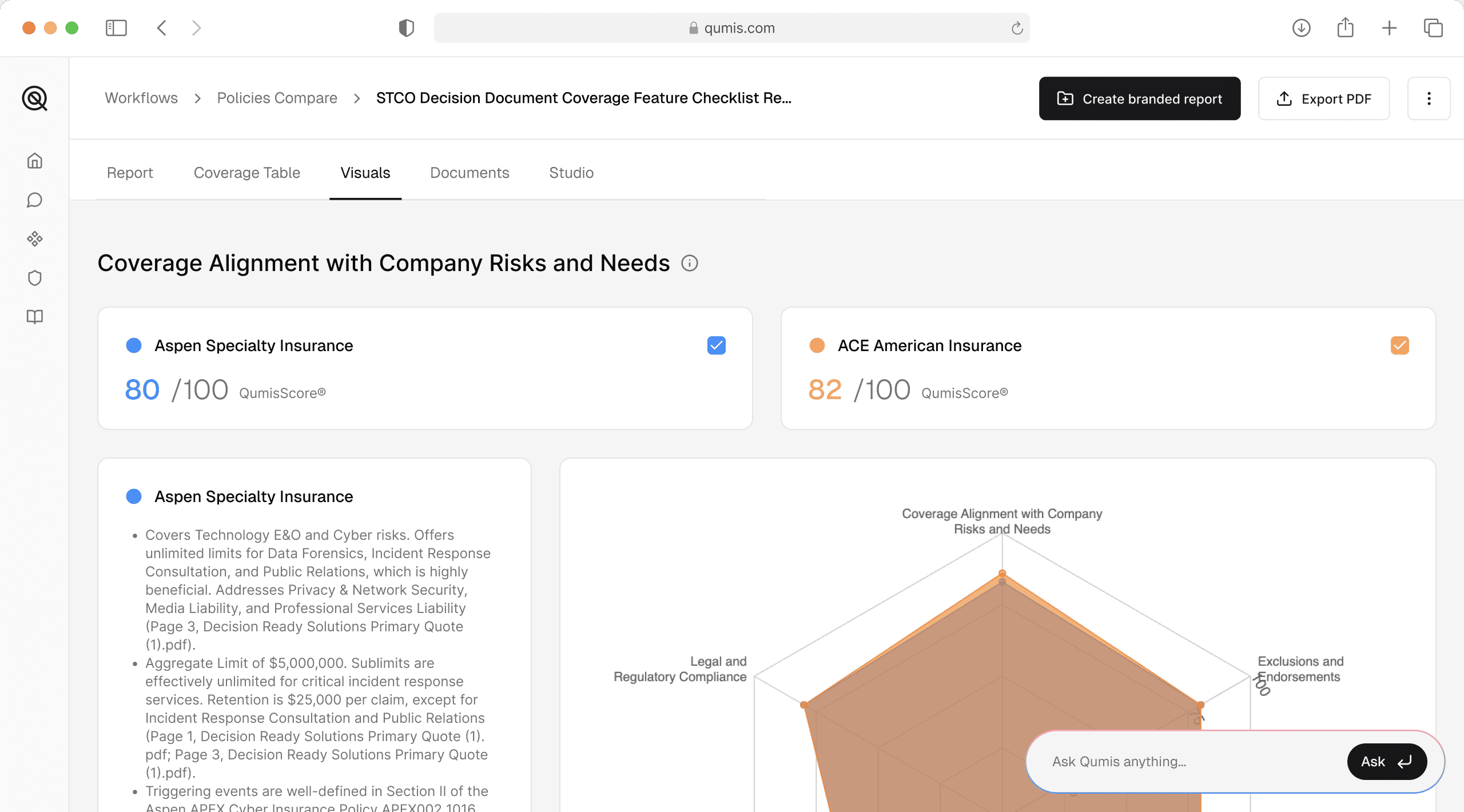Open the Home icon in the sidebar

[x=34, y=161]
